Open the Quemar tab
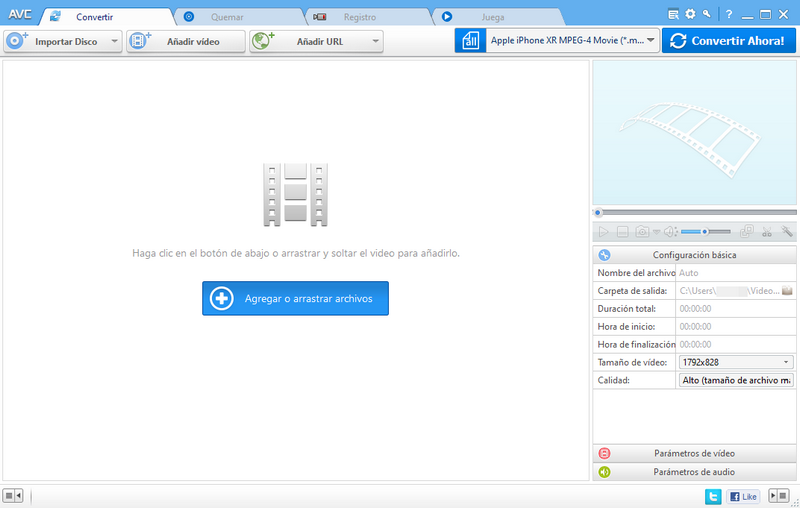This screenshot has height=508, width=800. pyautogui.click(x=240, y=17)
